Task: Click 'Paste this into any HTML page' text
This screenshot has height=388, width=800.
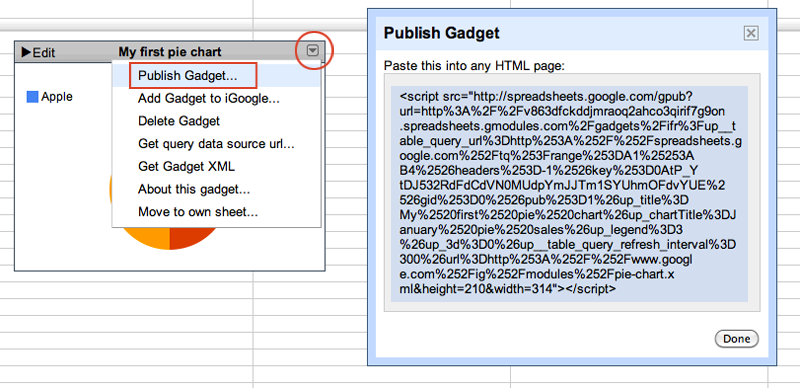Action: [474, 66]
